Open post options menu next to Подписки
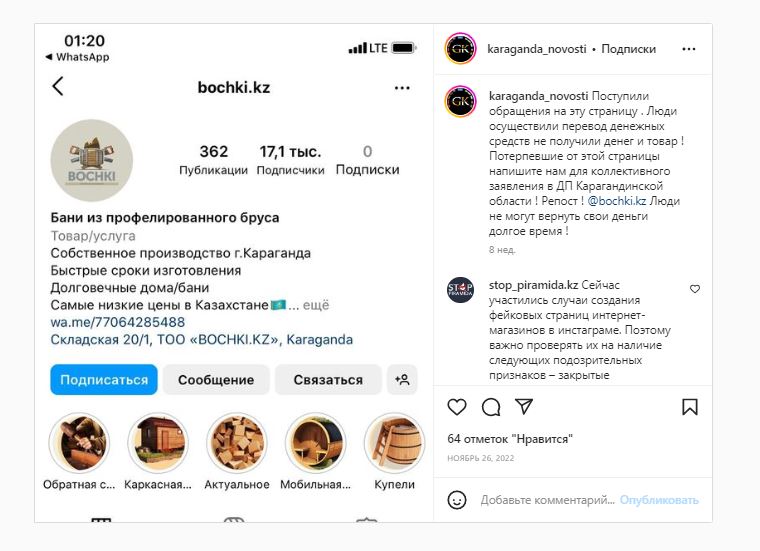 tap(688, 49)
